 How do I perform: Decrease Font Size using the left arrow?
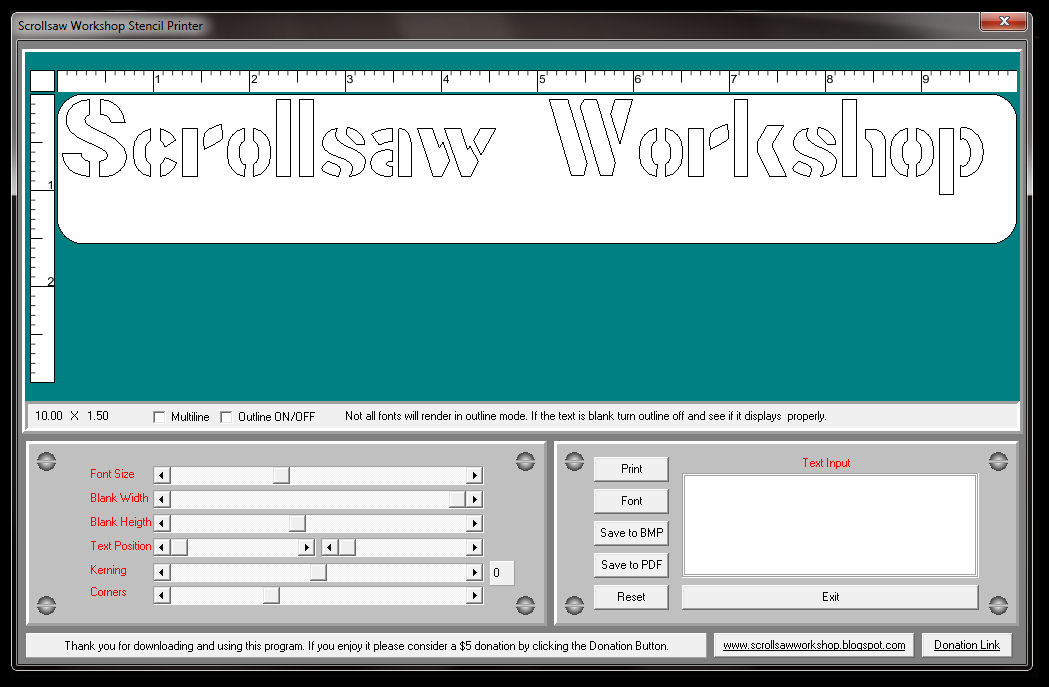[161, 475]
